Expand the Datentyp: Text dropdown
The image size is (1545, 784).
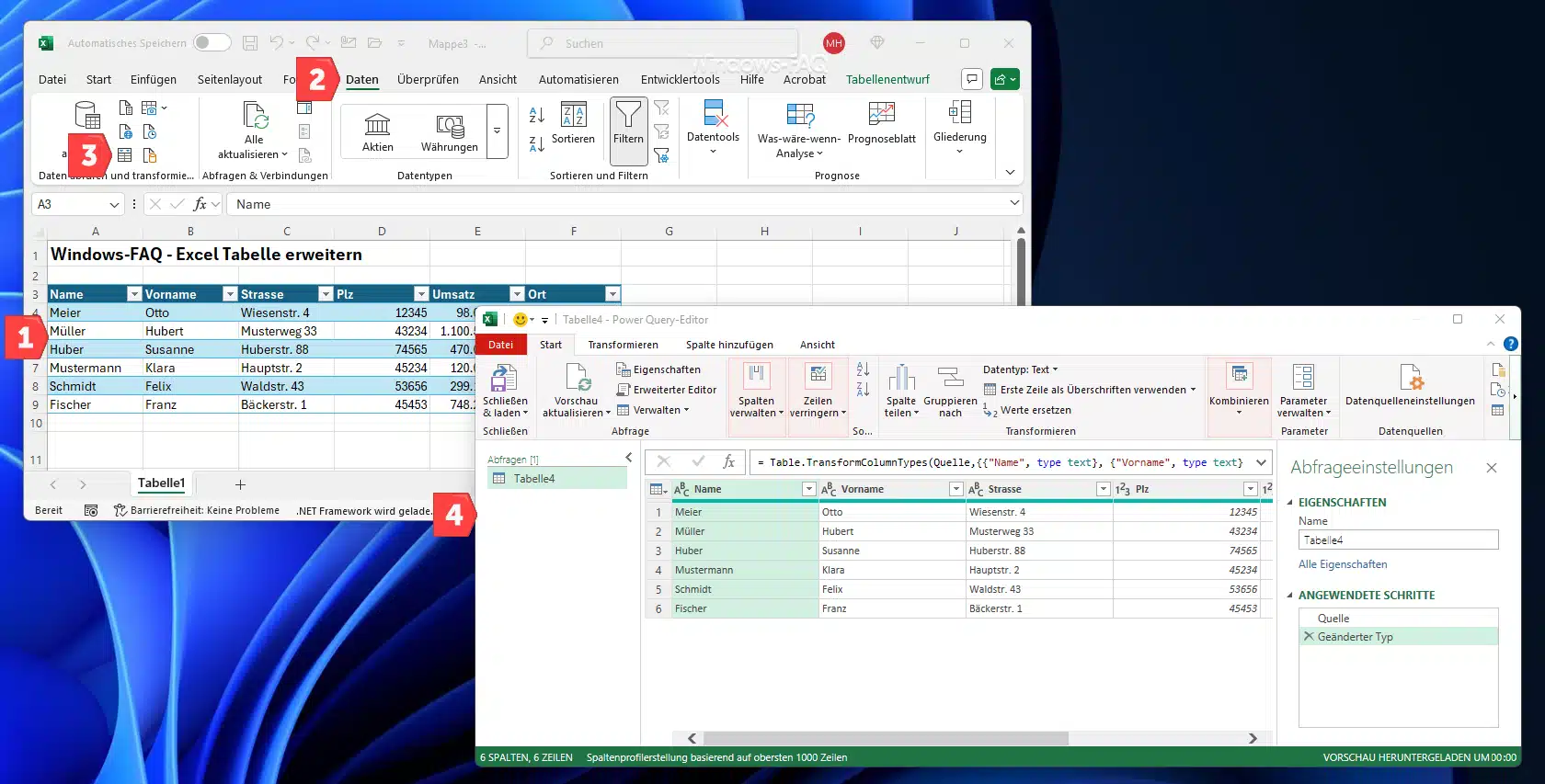[x=1021, y=369]
